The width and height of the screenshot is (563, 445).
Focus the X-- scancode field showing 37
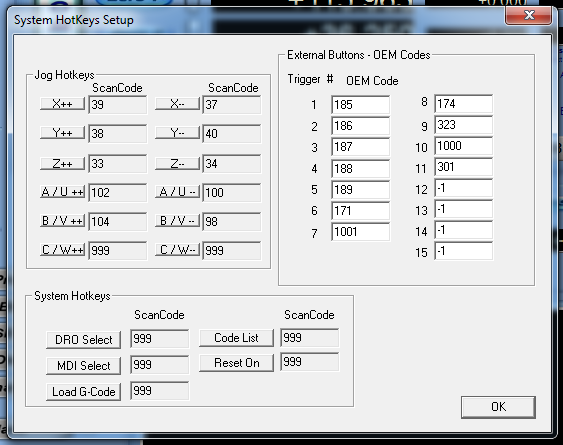point(232,105)
